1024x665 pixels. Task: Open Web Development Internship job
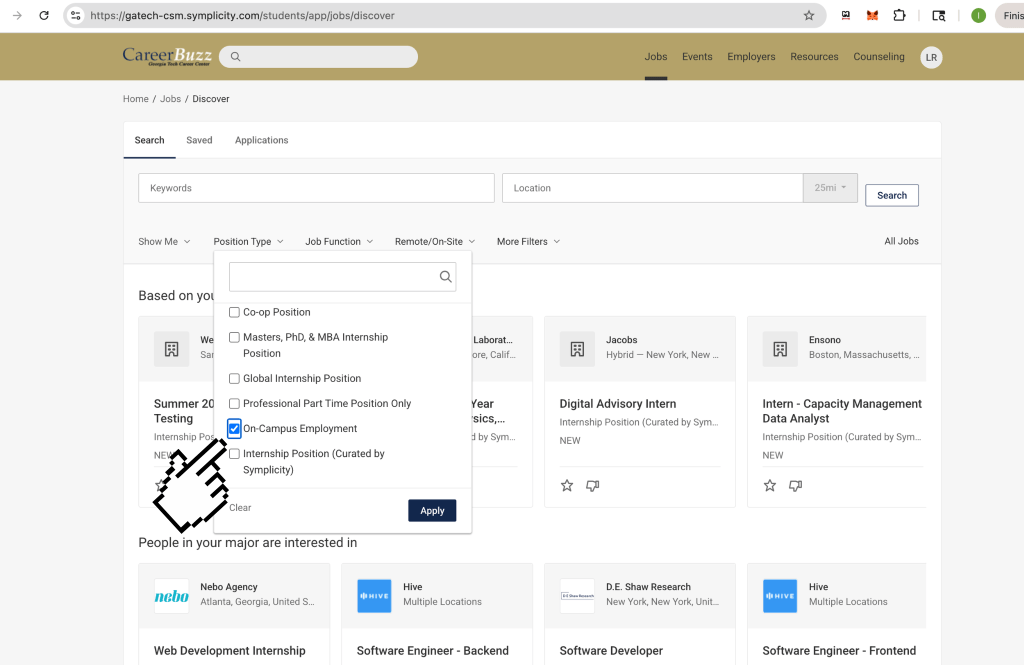coord(229,651)
